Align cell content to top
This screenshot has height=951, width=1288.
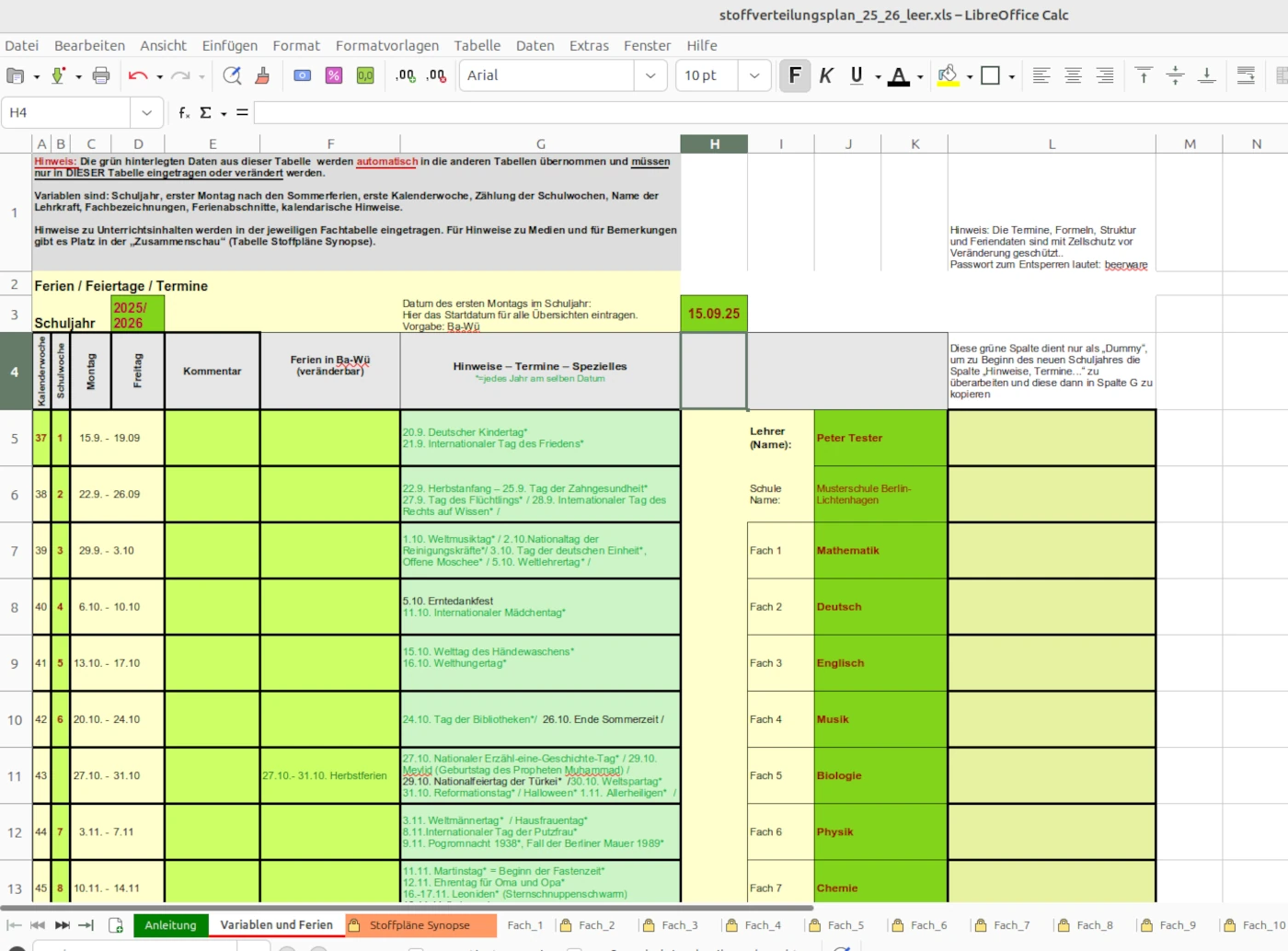[1144, 75]
